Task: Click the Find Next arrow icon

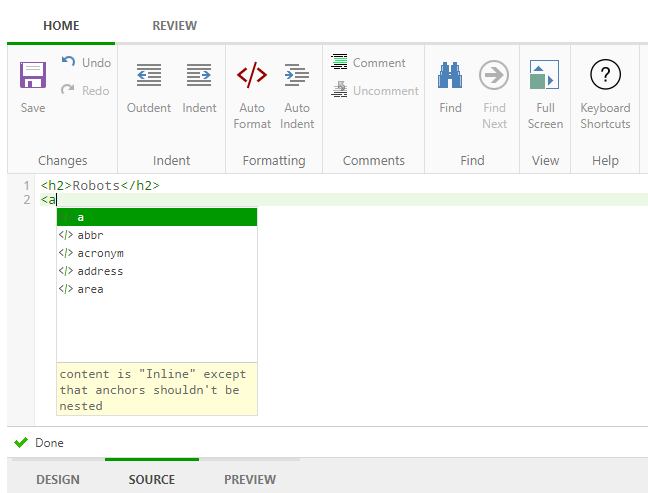Action: [493, 75]
